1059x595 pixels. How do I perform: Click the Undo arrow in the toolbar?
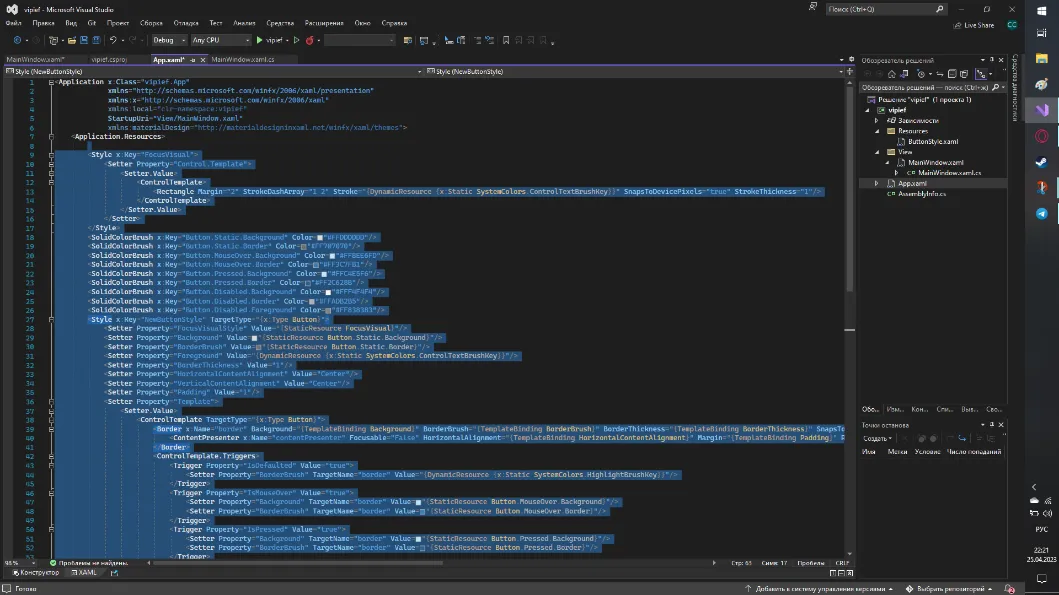point(113,41)
